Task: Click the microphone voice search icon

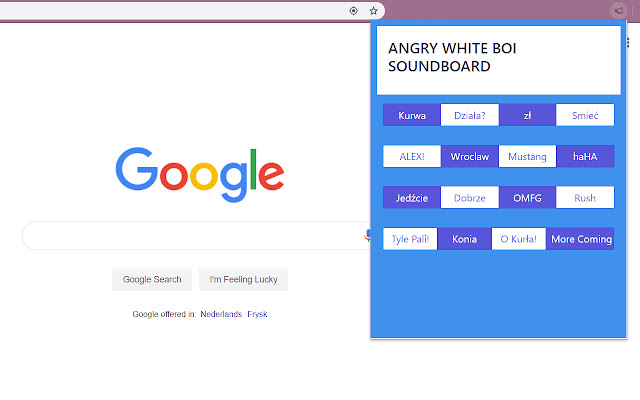Action: point(367,236)
